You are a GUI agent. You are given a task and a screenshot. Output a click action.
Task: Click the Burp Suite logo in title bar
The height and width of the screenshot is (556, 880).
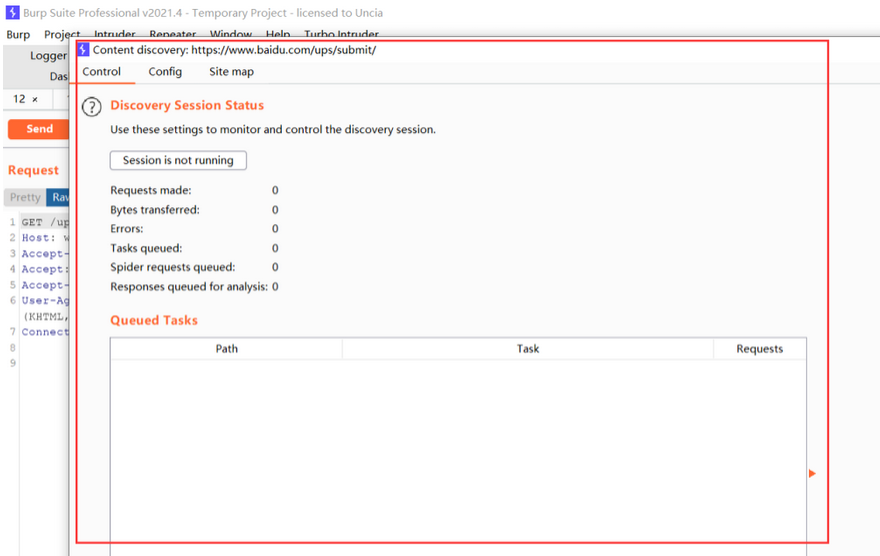click(x=12, y=12)
